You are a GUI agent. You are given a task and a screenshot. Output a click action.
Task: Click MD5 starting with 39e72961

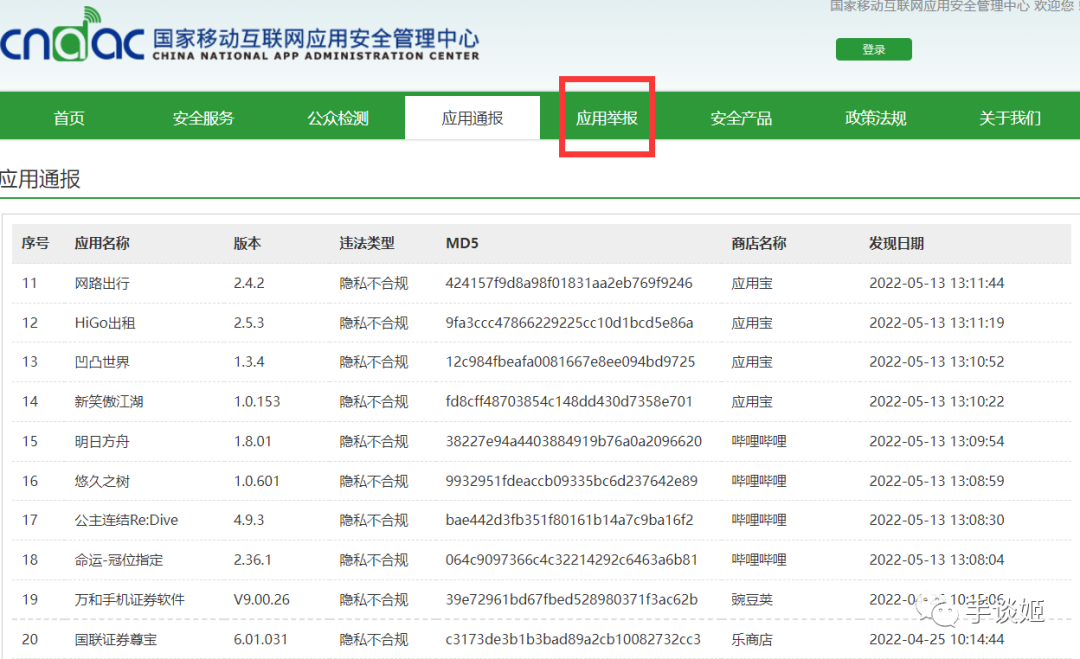pos(572,600)
